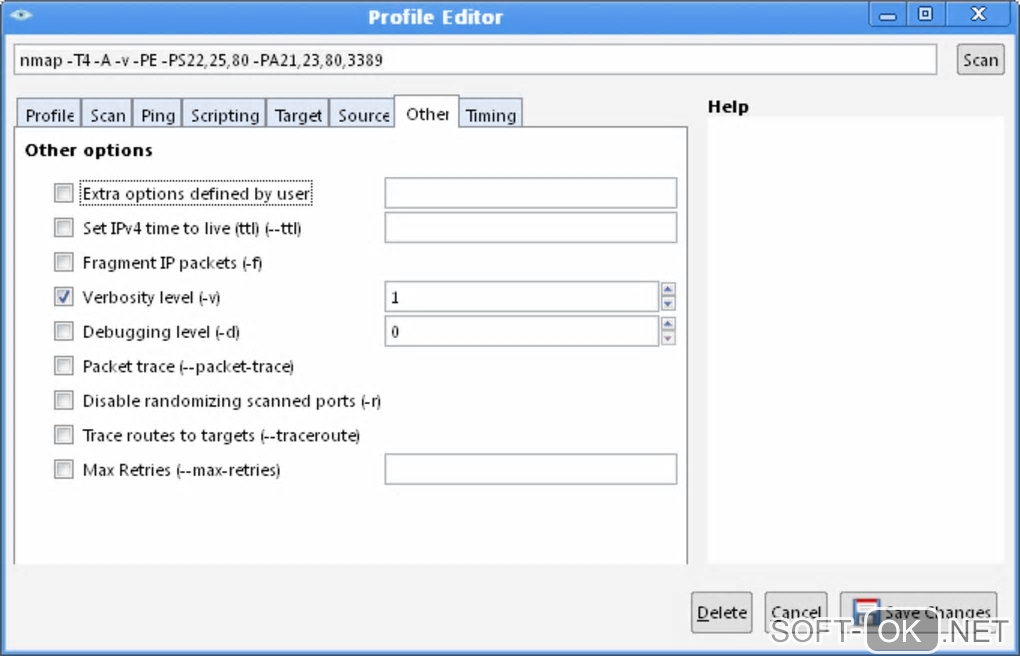The image size is (1020, 656).
Task: Switch to the Timing tab
Action: pyautogui.click(x=490, y=115)
